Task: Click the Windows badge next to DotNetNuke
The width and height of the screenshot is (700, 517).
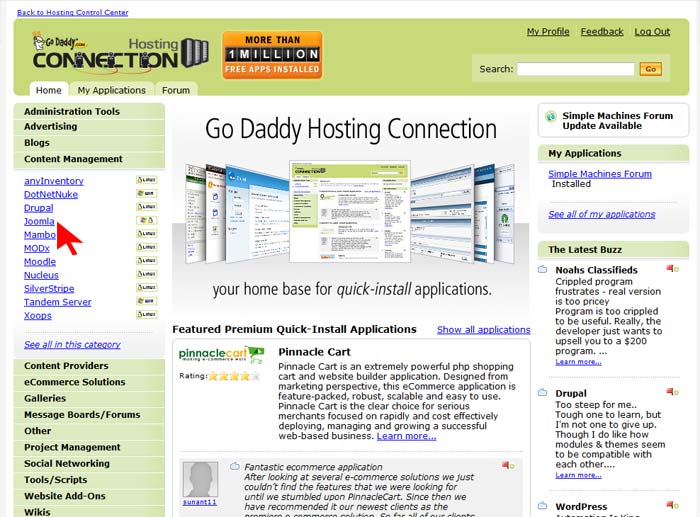Action: [x=146, y=193]
